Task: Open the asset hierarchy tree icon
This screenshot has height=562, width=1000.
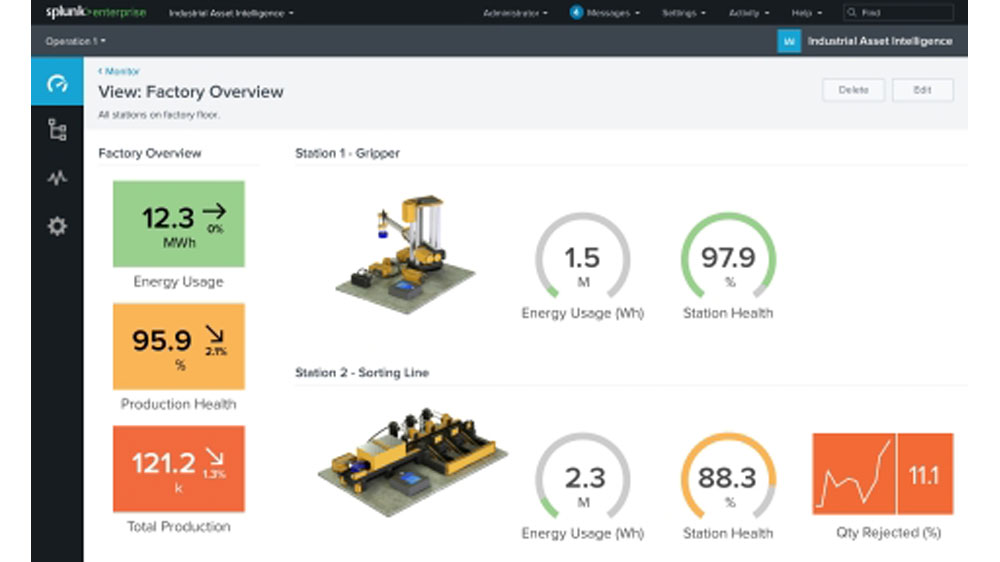Action: coord(57,130)
